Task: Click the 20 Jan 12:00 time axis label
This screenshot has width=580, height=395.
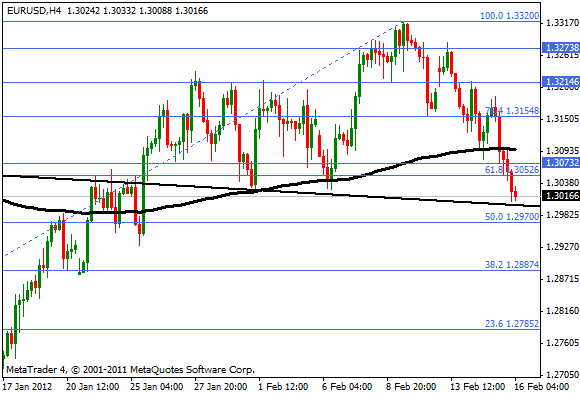Action: click(92, 387)
